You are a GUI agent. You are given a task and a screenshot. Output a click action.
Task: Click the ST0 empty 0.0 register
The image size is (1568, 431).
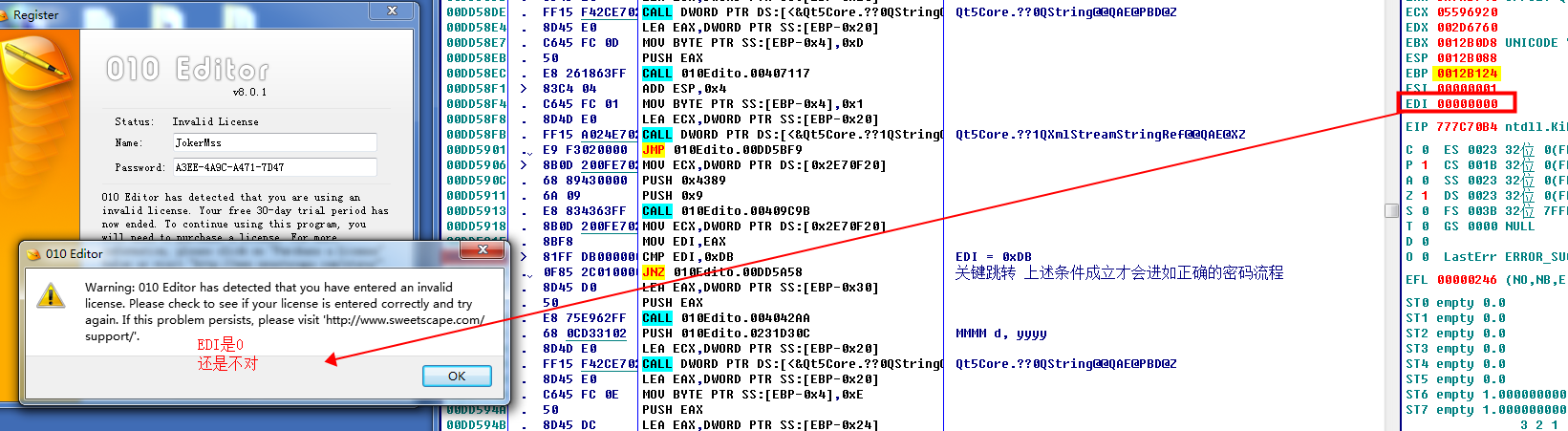1455,303
